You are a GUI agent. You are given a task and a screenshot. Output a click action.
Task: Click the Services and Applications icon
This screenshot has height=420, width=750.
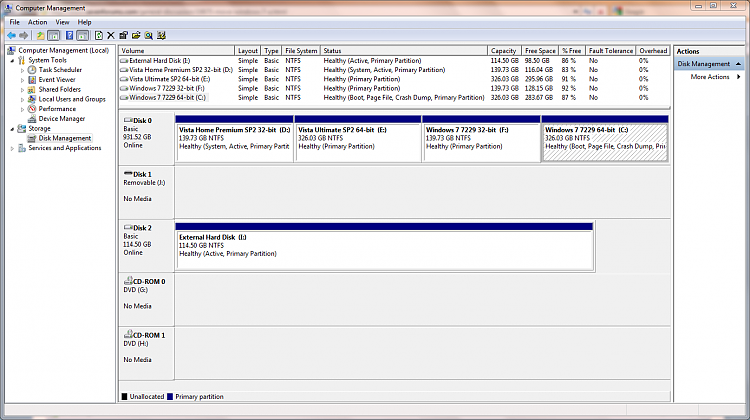[x=22, y=148]
